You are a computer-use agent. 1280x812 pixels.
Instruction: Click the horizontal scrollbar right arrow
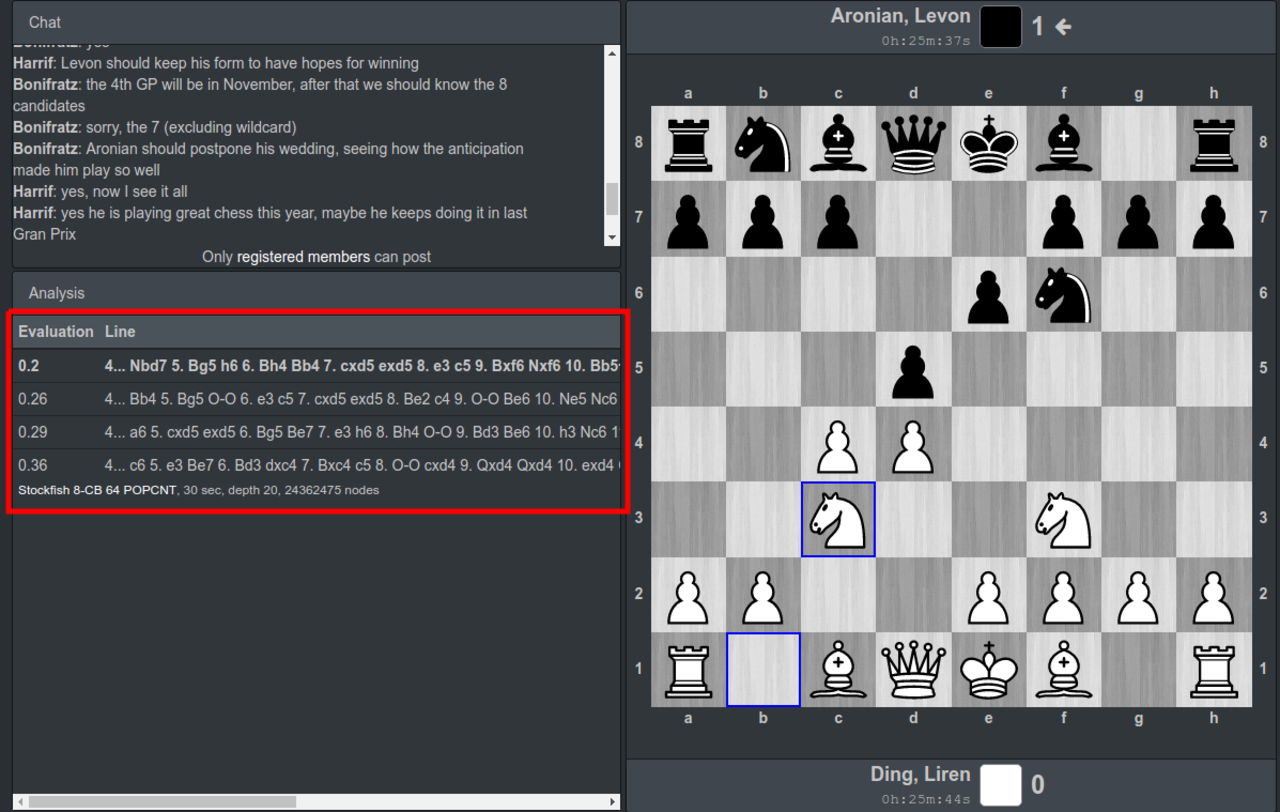tap(613, 802)
